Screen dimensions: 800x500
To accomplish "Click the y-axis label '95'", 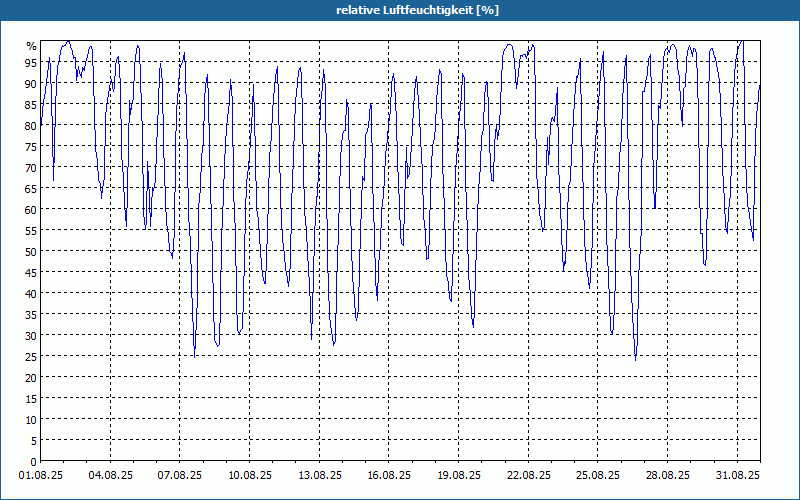I will (32, 63).
